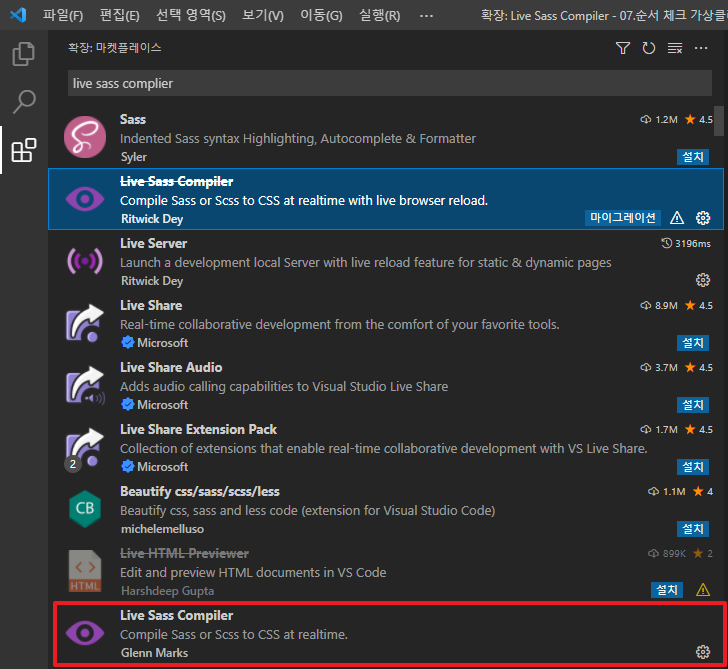Select Glenn Marks publisher name

click(154, 653)
